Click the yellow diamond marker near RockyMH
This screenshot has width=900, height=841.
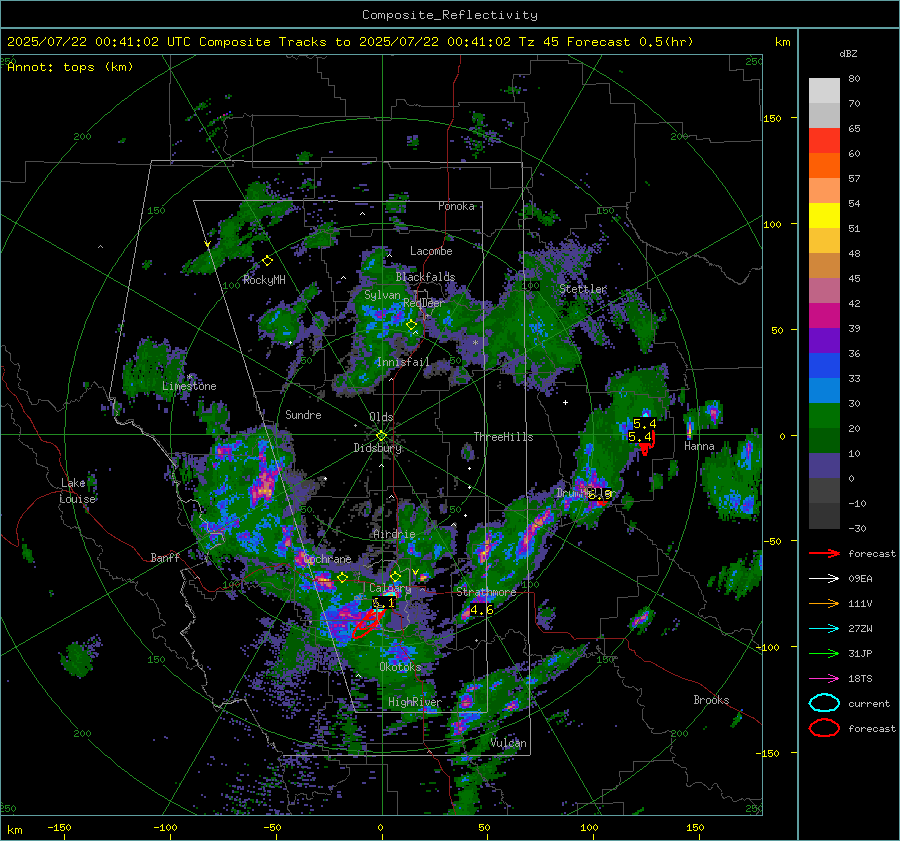(267, 261)
